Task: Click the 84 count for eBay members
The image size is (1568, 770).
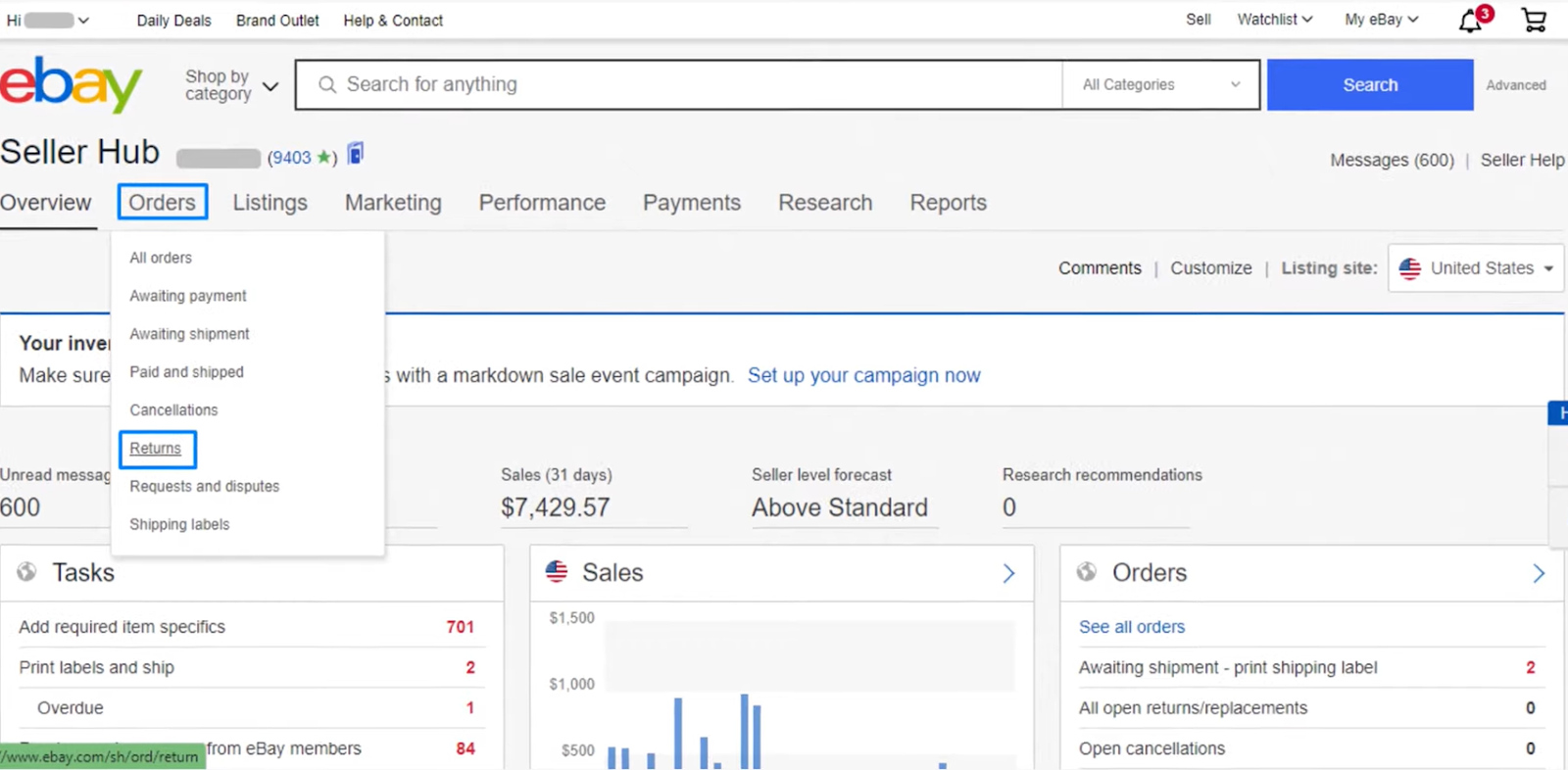Action: (465, 748)
